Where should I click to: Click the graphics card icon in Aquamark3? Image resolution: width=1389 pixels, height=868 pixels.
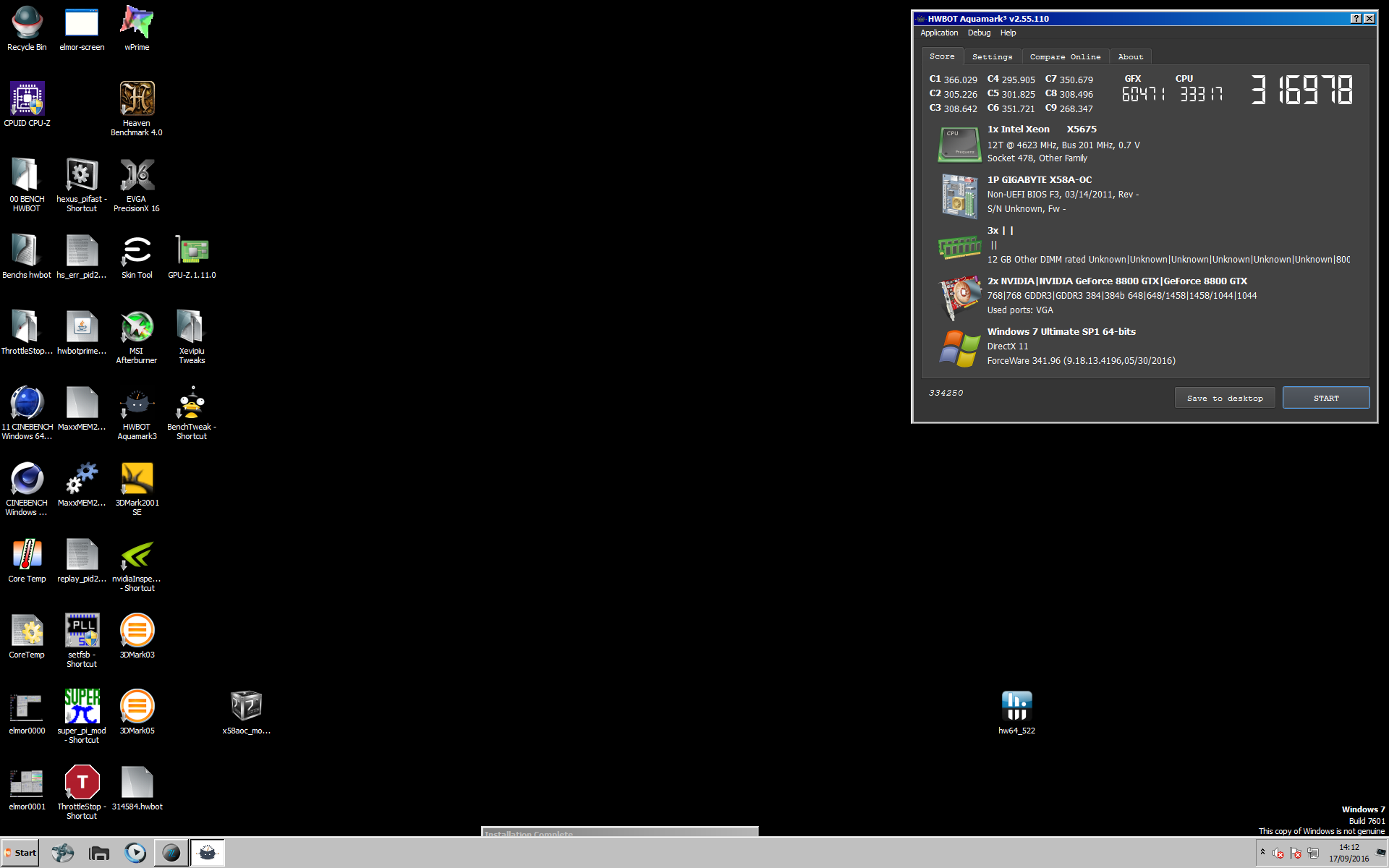(959, 297)
